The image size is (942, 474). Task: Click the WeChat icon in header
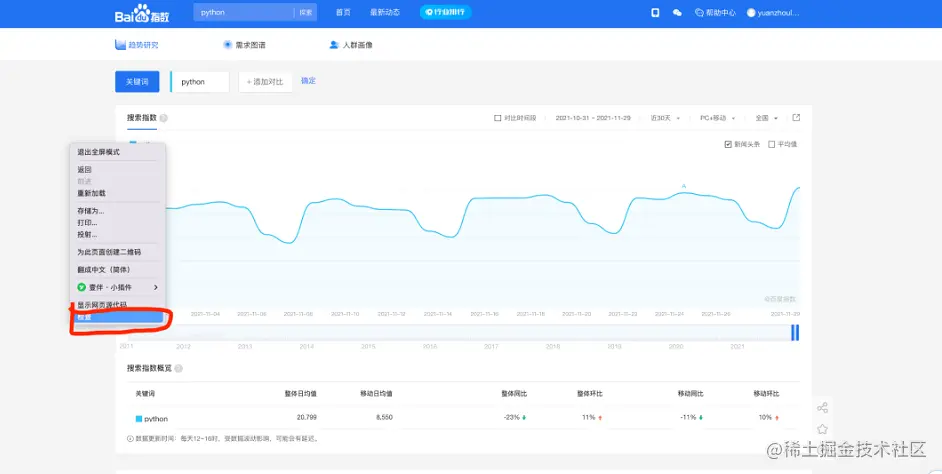[677, 13]
